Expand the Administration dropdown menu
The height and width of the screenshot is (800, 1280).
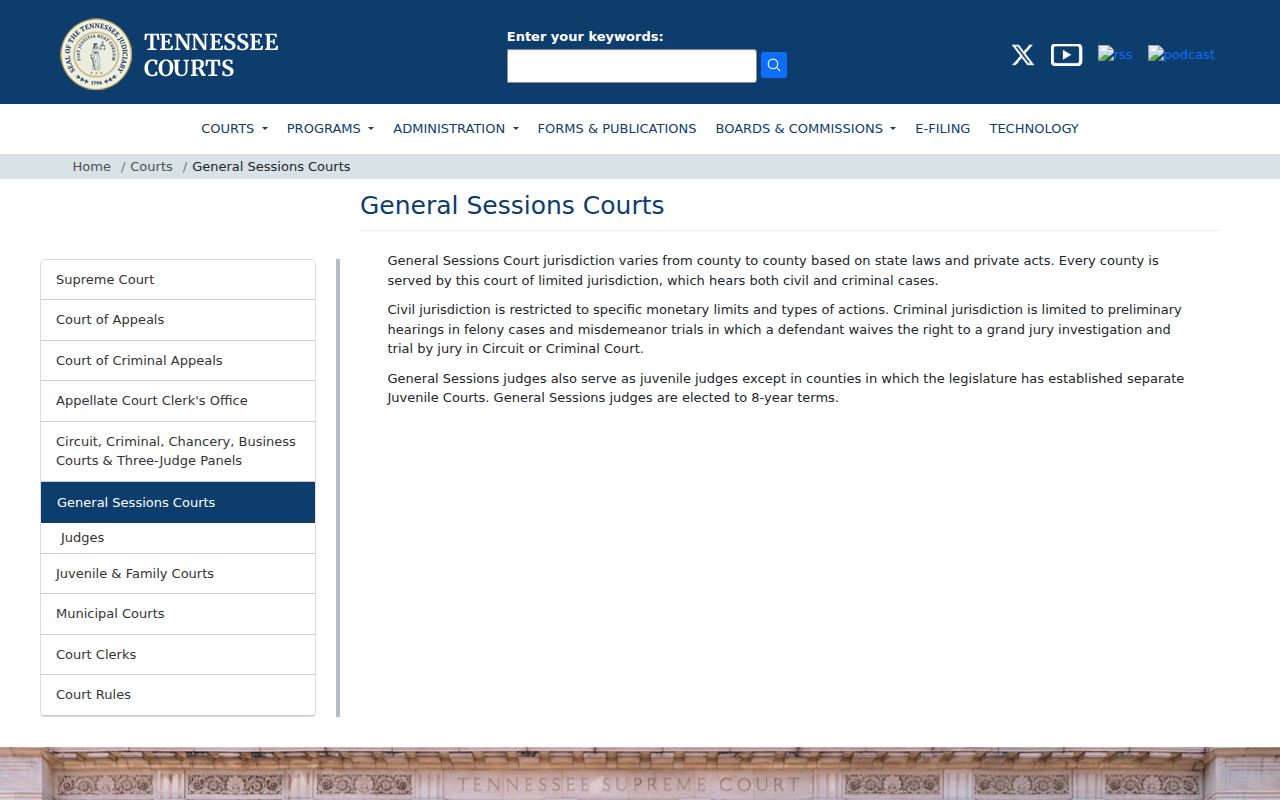click(456, 128)
